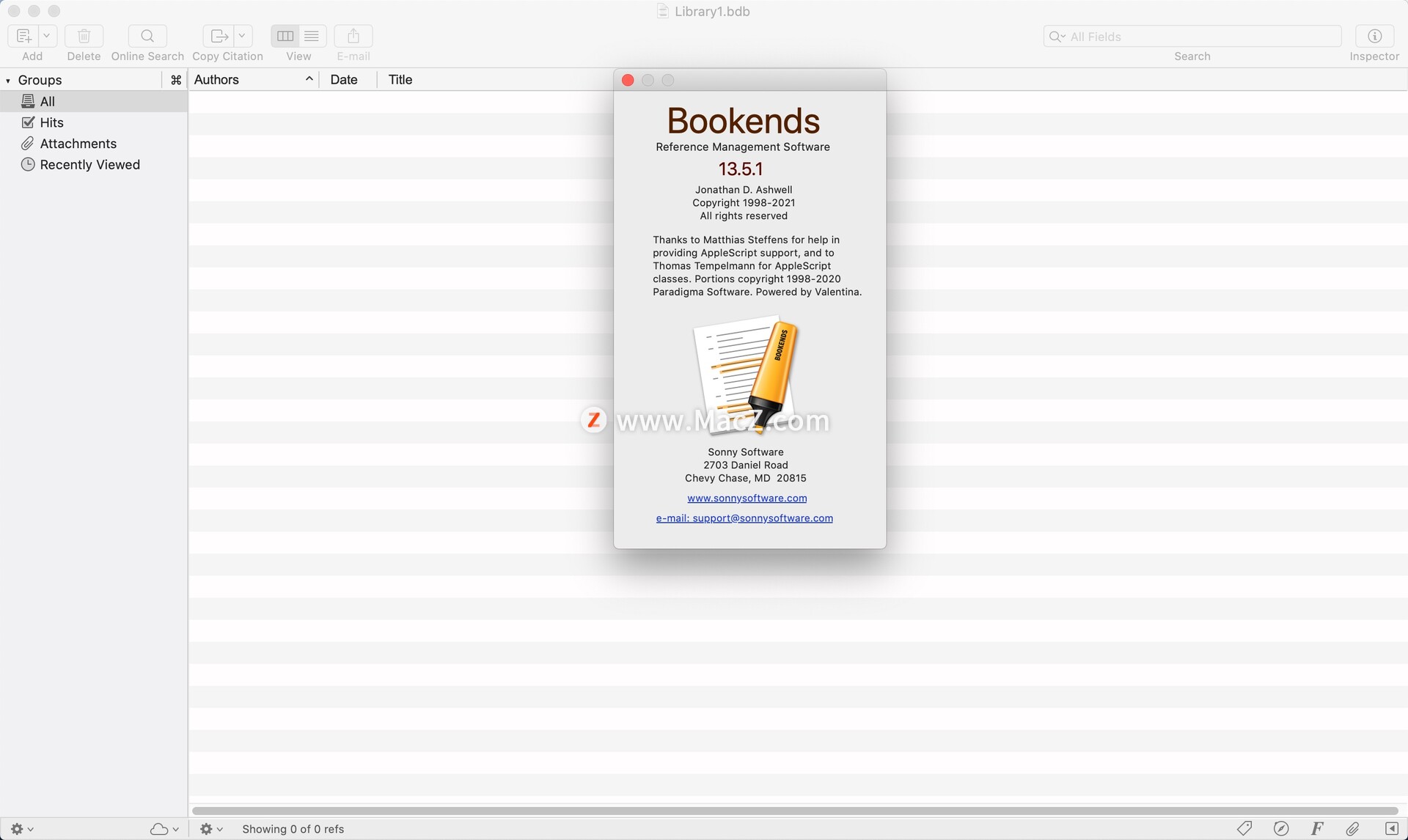
Task: Click the Copy Citation icon
Action: pyautogui.click(x=219, y=36)
